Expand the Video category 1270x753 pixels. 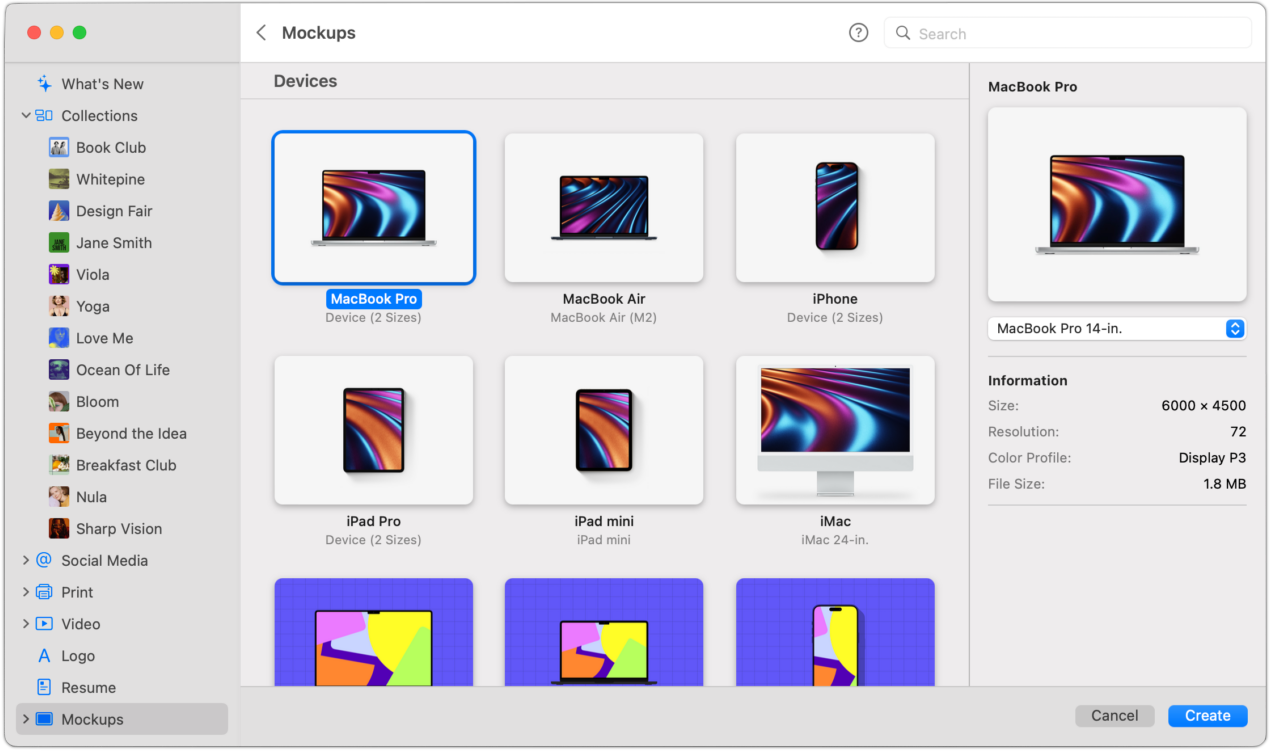(x=26, y=624)
